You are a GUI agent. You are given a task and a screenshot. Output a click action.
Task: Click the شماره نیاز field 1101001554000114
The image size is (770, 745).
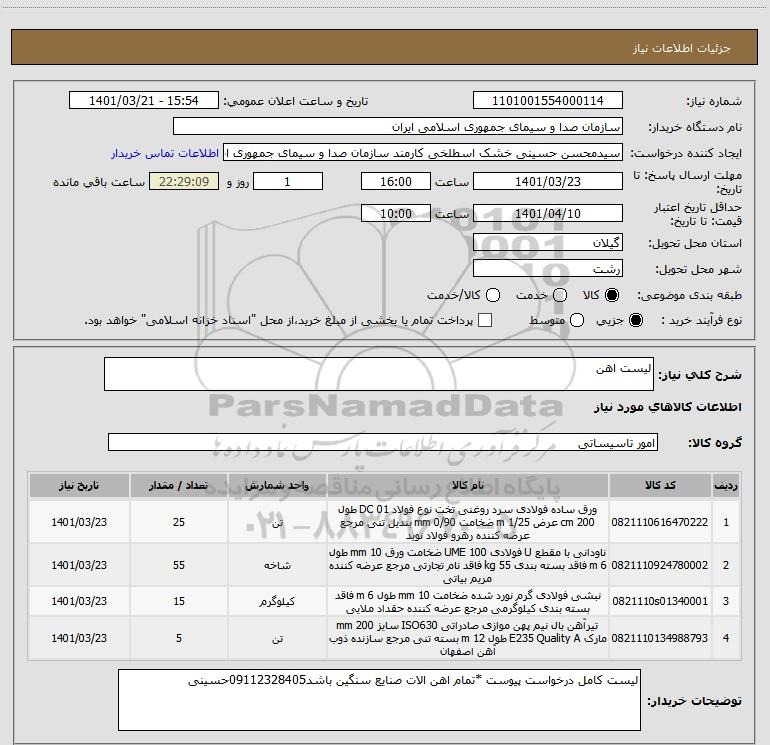(548, 101)
